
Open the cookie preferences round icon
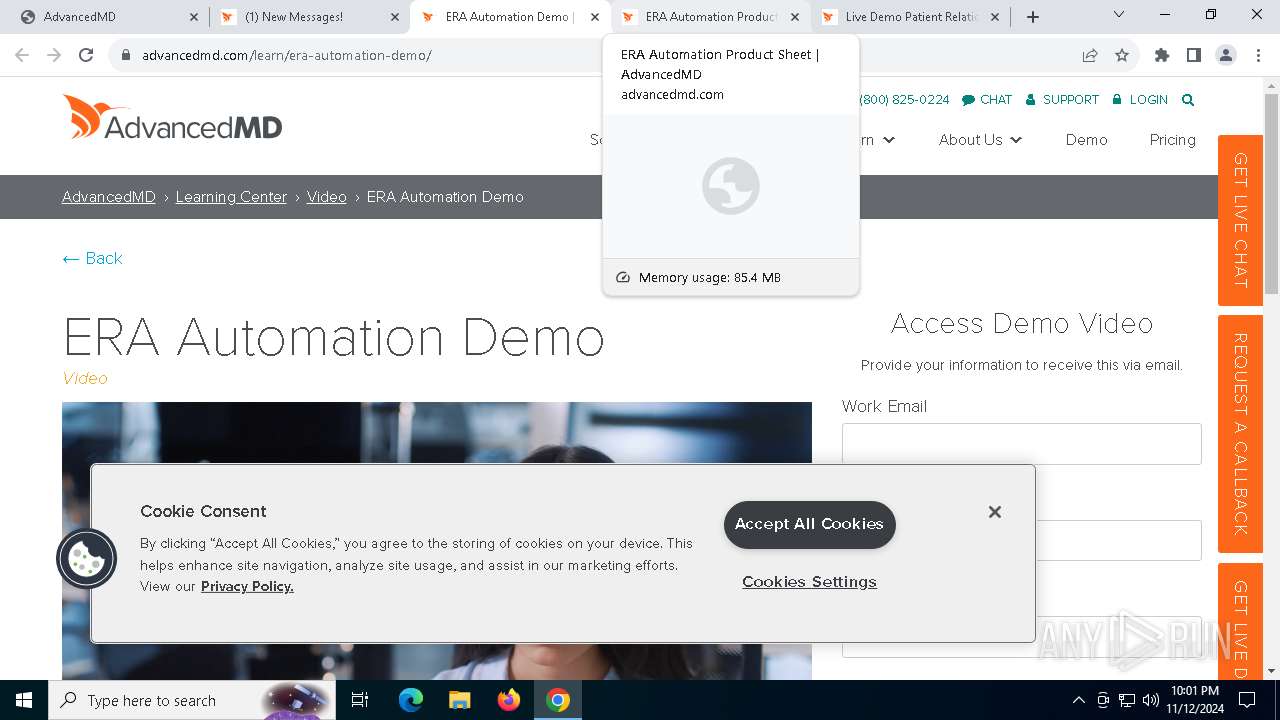pos(87,558)
